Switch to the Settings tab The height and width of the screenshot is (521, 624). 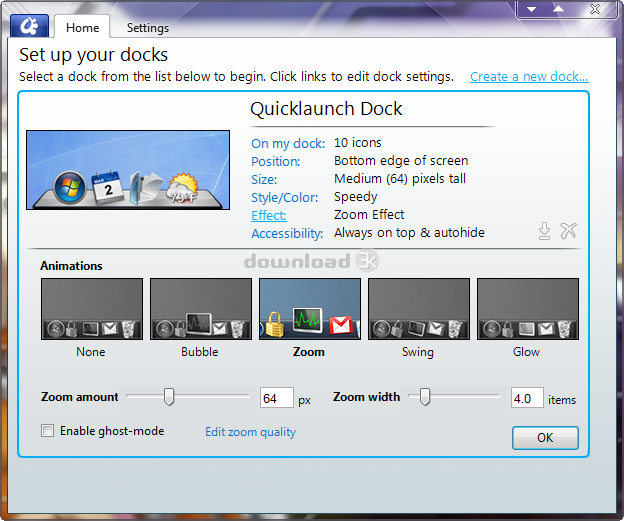[x=147, y=28]
